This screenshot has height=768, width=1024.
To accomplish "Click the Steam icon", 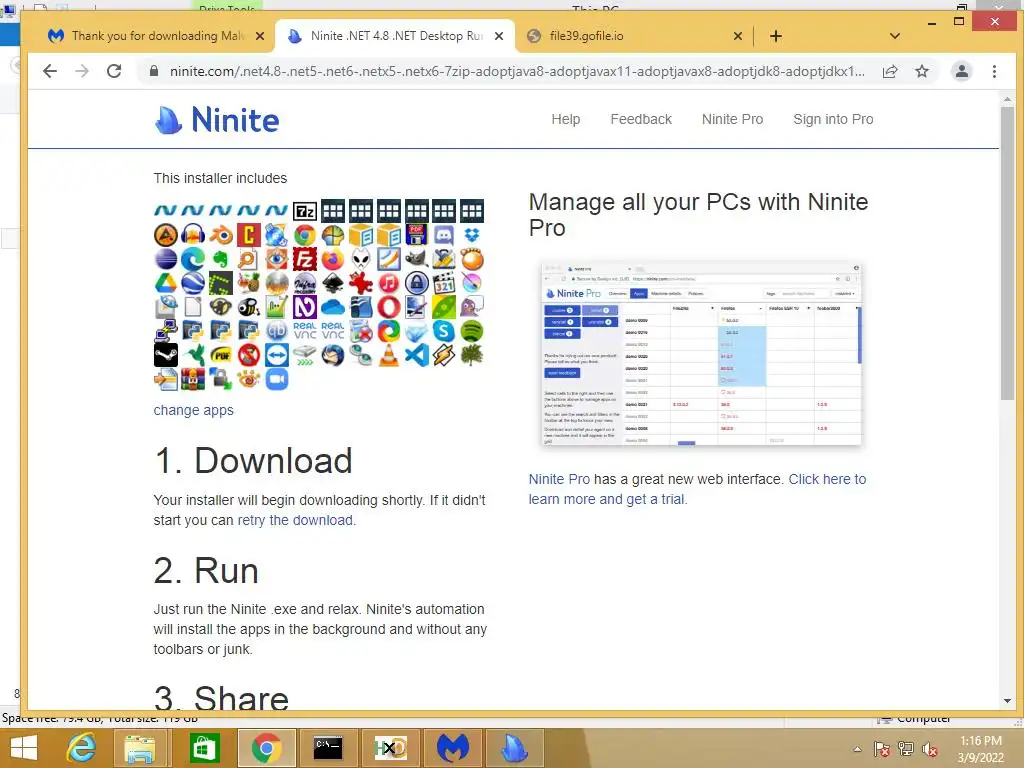I will pyautogui.click(x=166, y=355).
